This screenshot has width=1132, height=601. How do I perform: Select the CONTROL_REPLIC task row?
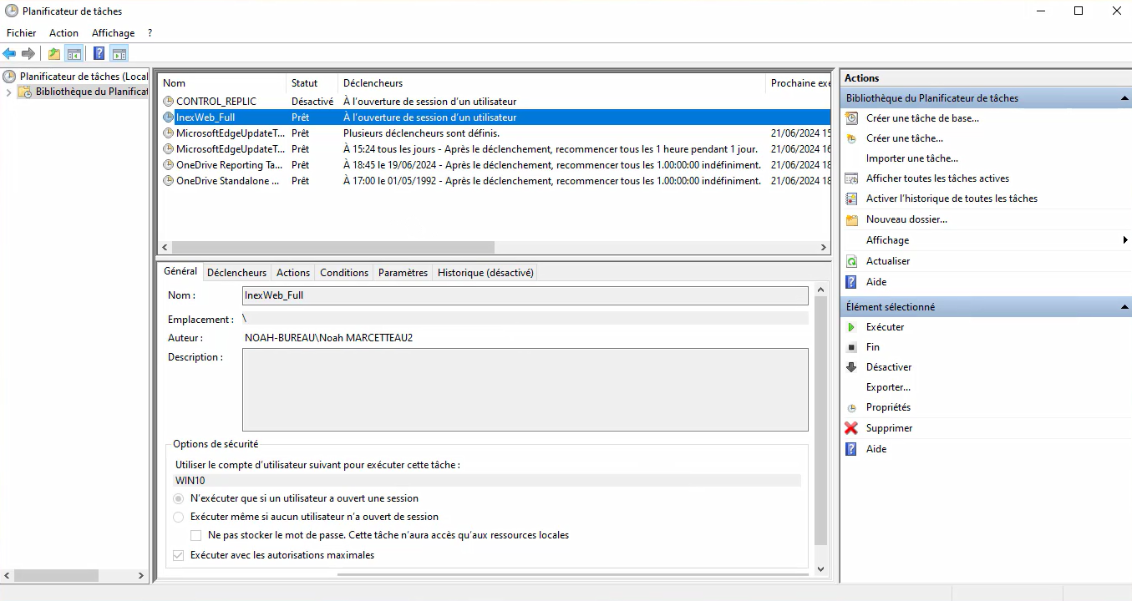click(x=216, y=101)
